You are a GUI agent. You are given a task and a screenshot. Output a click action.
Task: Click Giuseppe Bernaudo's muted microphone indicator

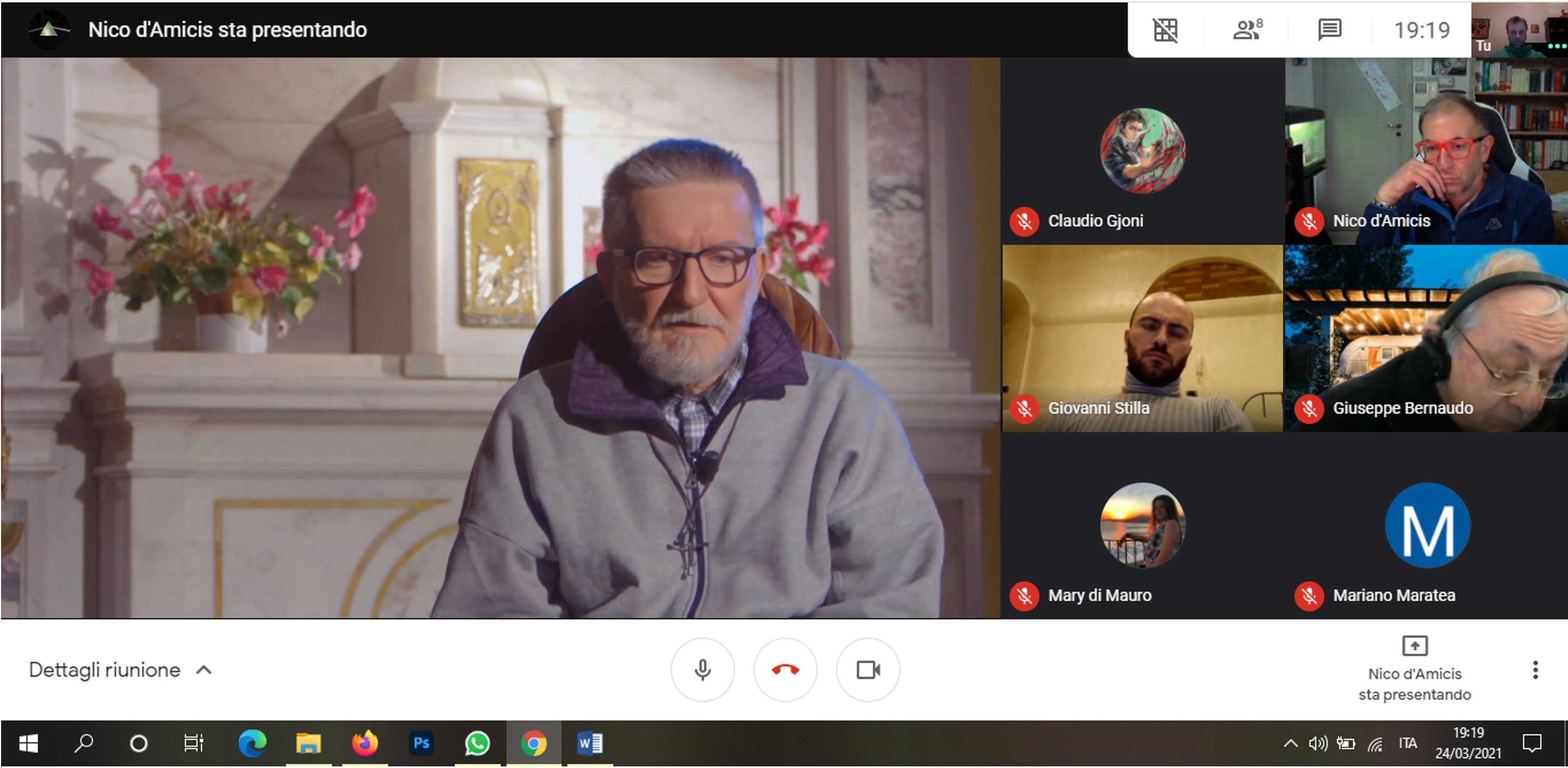point(1309,409)
